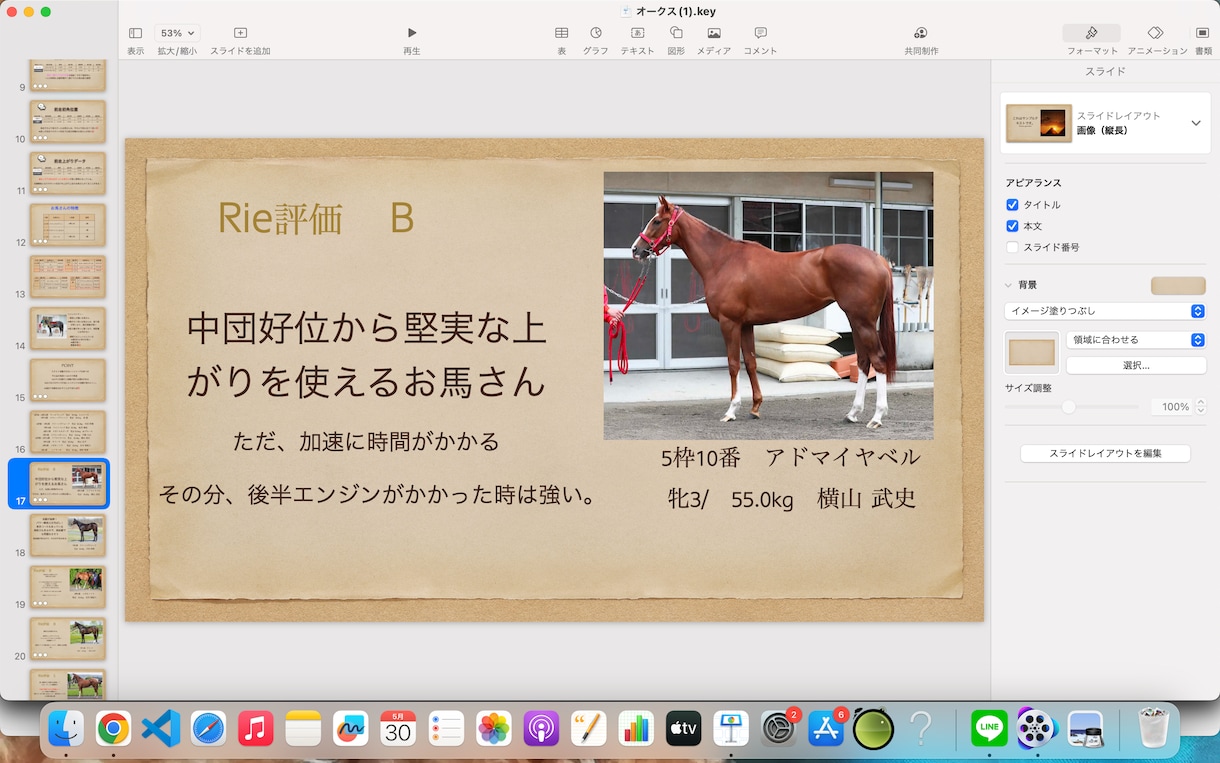Click the スライドレイアウトを編集 button
Screen dimensions: 1220x763
[1105, 454]
